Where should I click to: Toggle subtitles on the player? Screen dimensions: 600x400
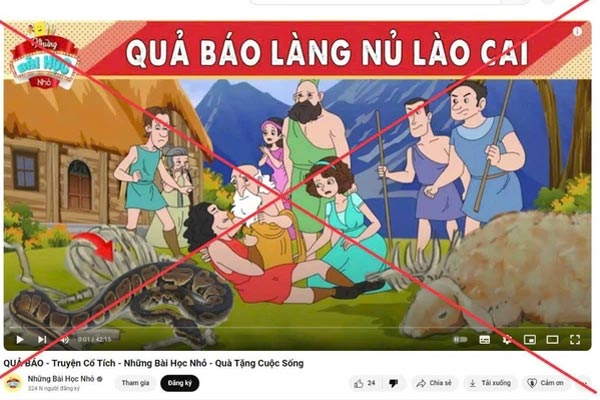click(x=484, y=340)
